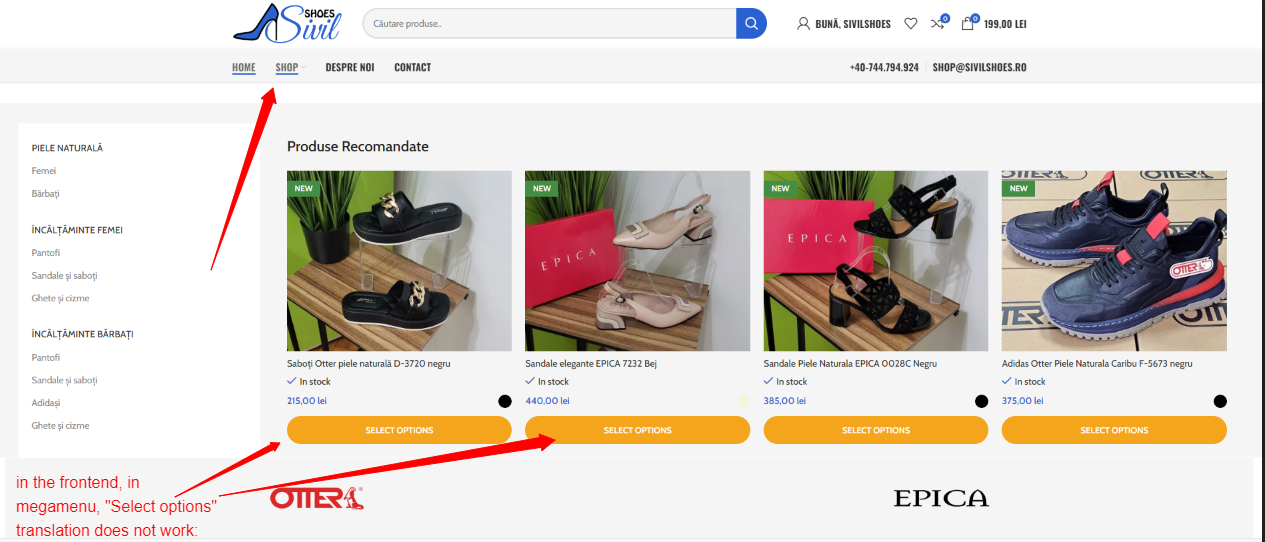Click title Saboți Otter piele naturală D-3720 negru

[368, 364]
